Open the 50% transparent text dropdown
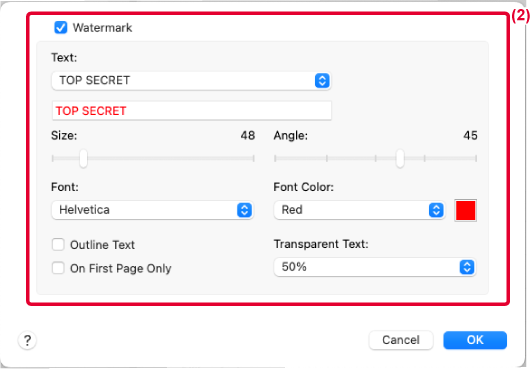 [x=375, y=267]
